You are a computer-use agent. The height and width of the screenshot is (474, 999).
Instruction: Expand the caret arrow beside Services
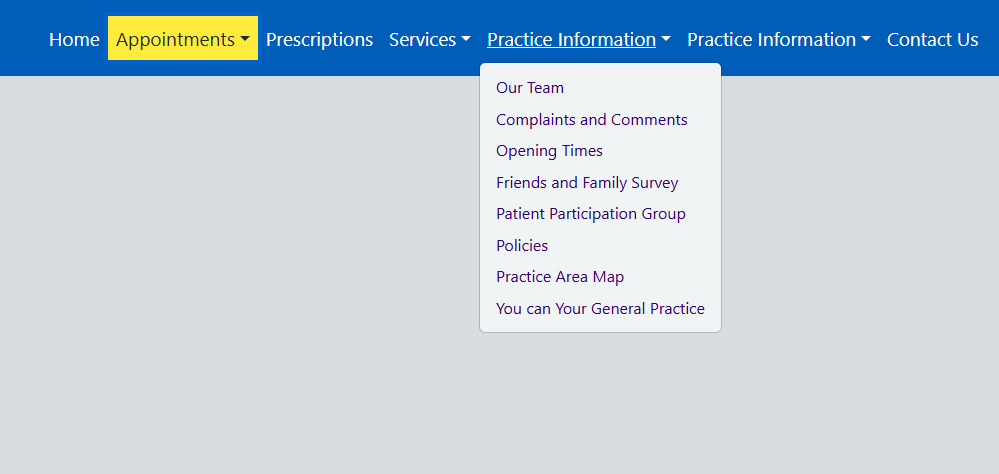click(x=466, y=40)
